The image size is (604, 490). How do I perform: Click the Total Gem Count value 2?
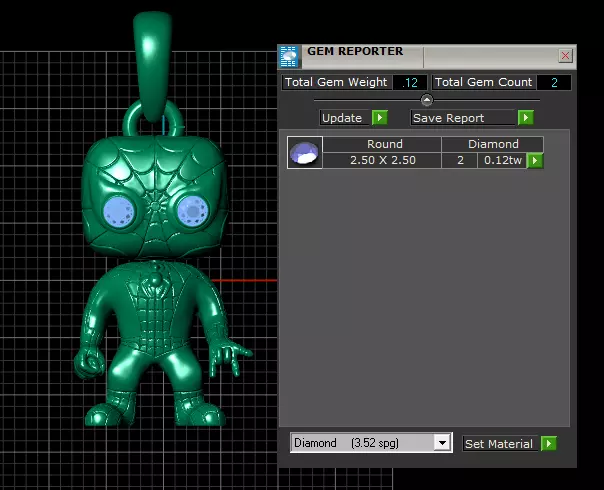(554, 82)
